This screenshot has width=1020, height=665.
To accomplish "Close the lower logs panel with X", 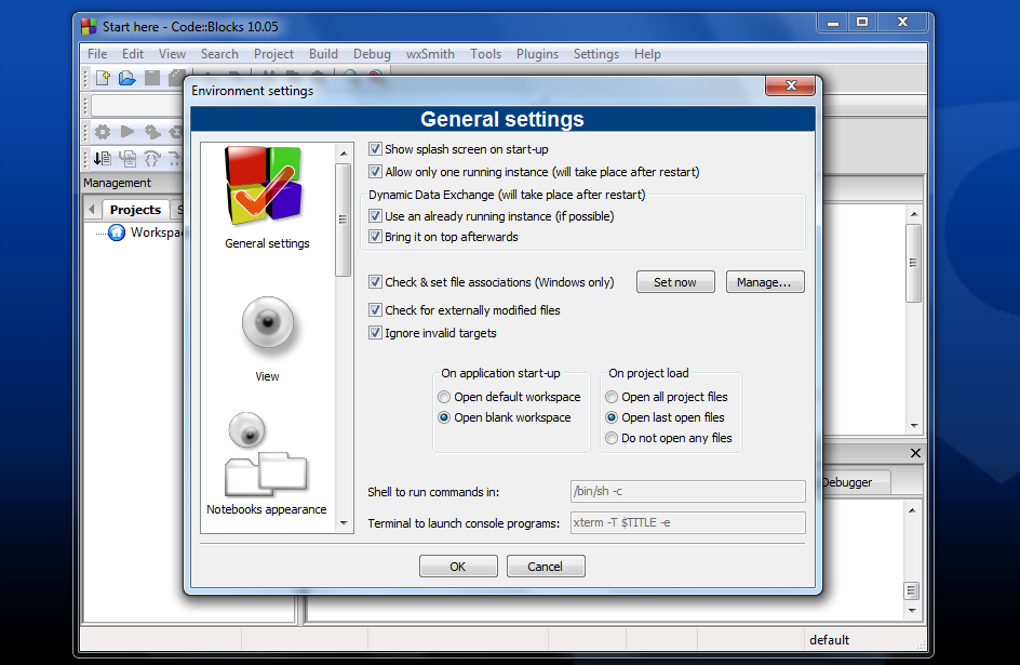I will pyautogui.click(x=915, y=453).
